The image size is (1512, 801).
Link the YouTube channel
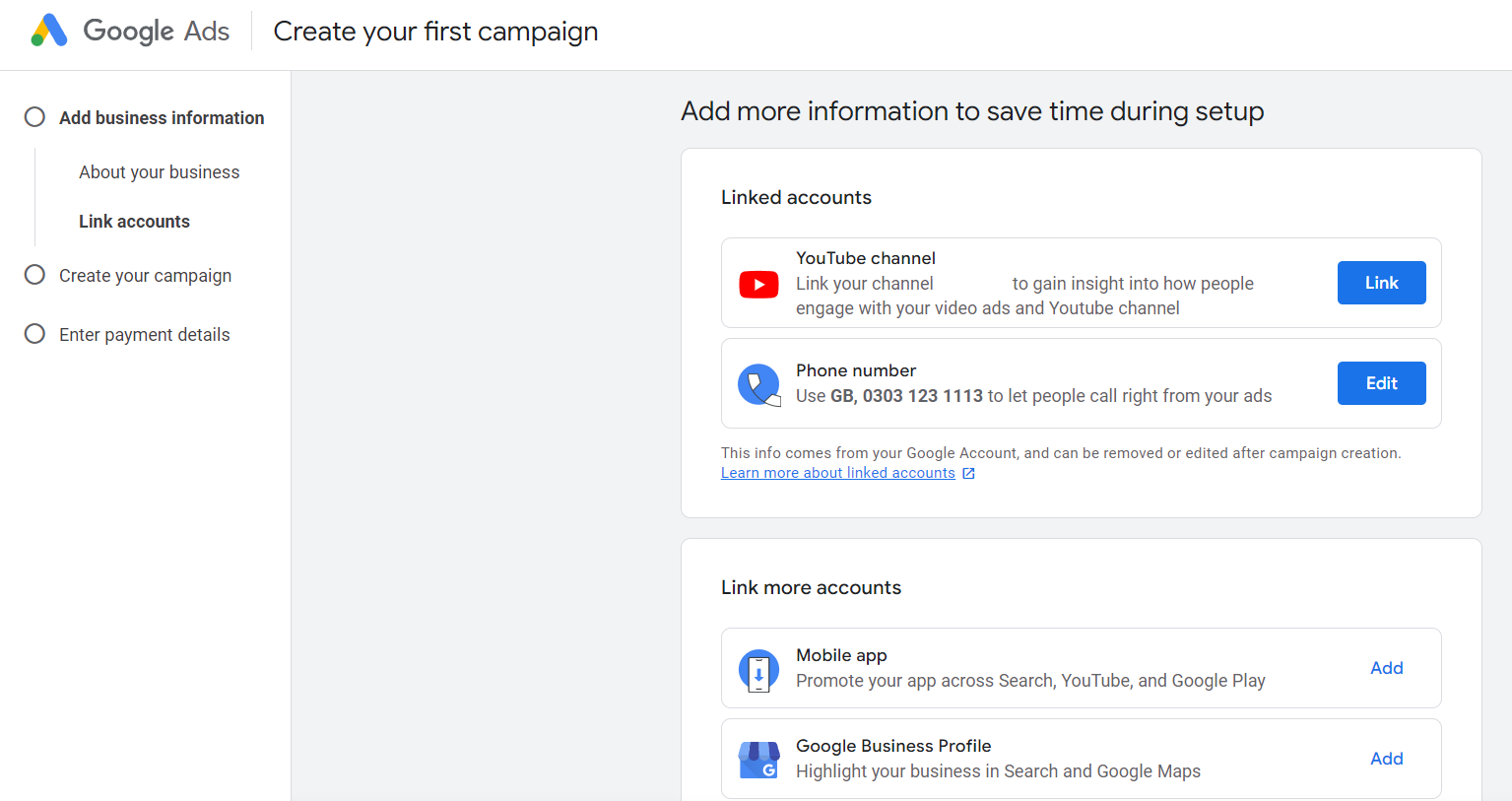pos(1381,283)
